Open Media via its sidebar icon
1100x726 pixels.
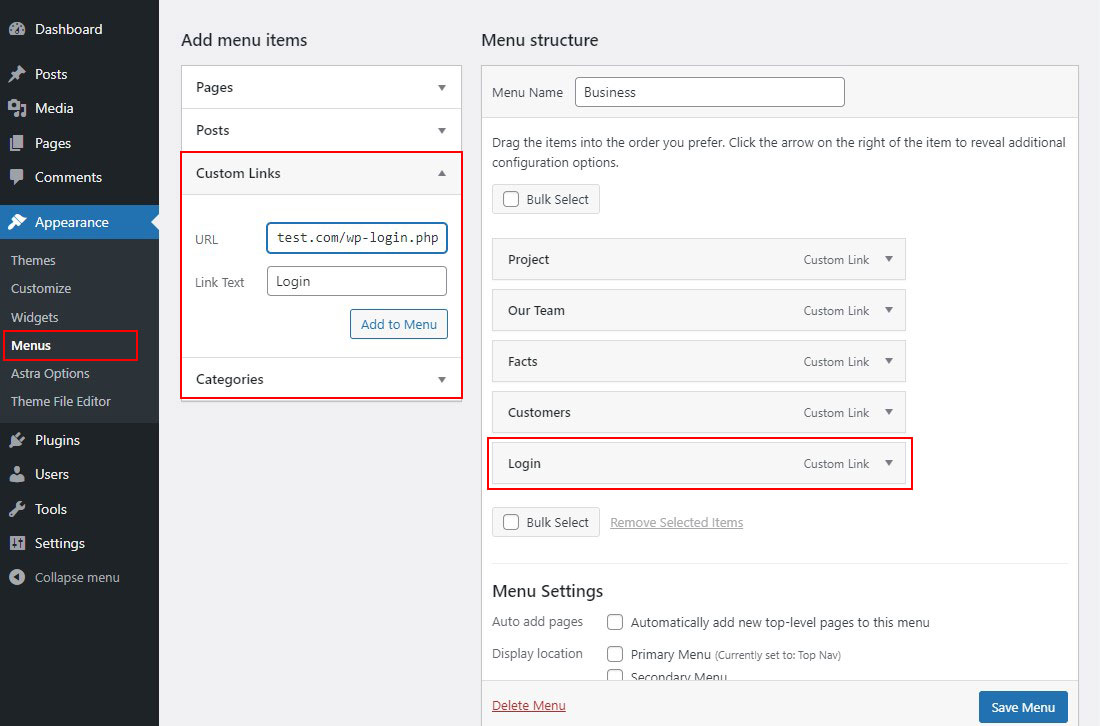(x=17, y=108)
